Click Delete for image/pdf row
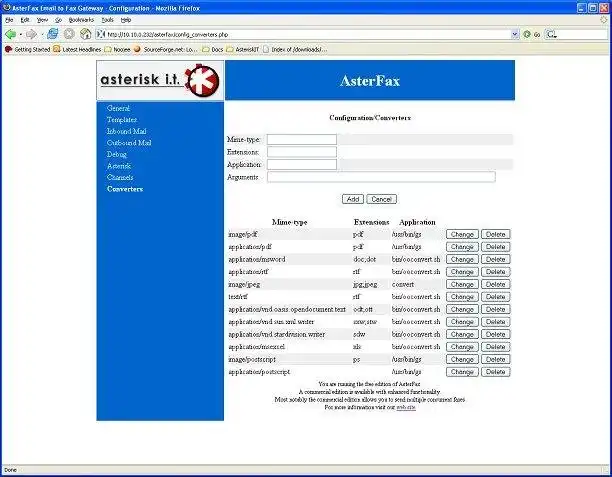Screen dimensions: 612x477 coord(495,234)
